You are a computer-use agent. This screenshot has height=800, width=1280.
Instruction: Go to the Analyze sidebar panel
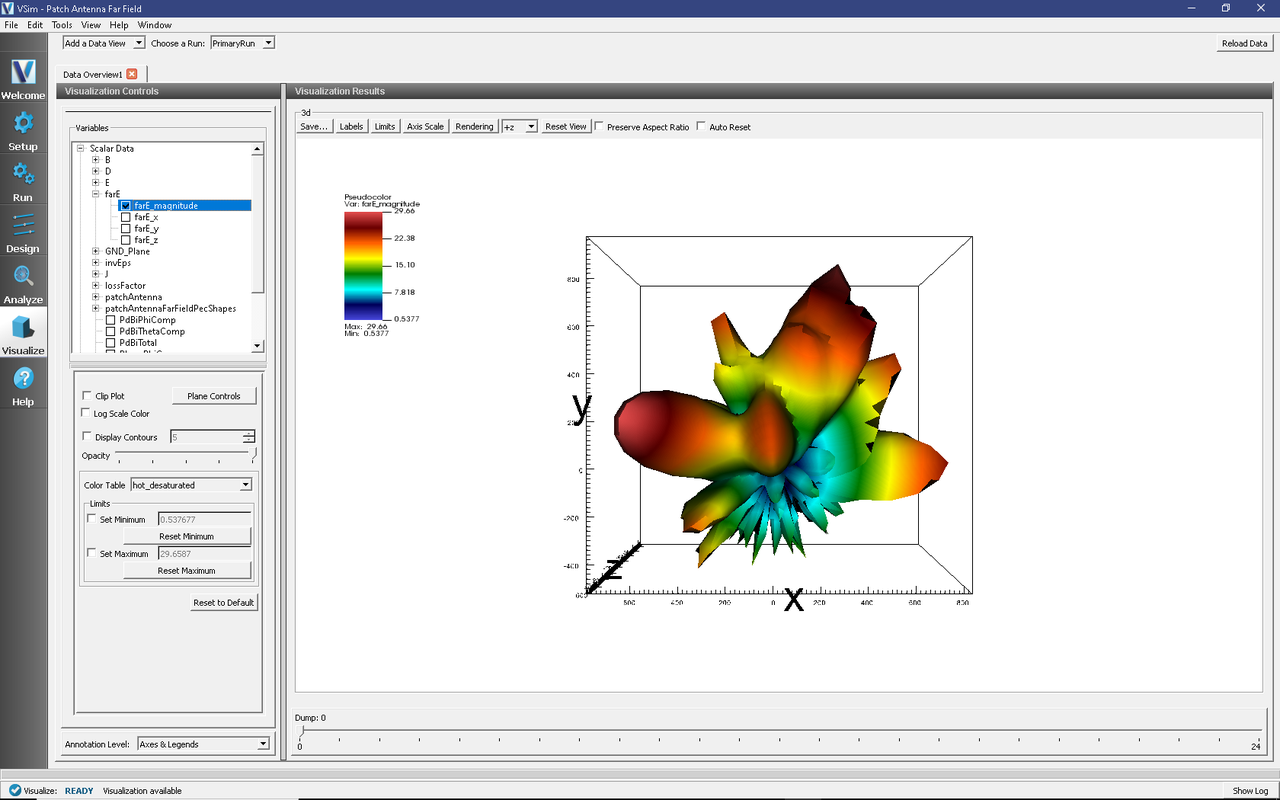point(23,284)
